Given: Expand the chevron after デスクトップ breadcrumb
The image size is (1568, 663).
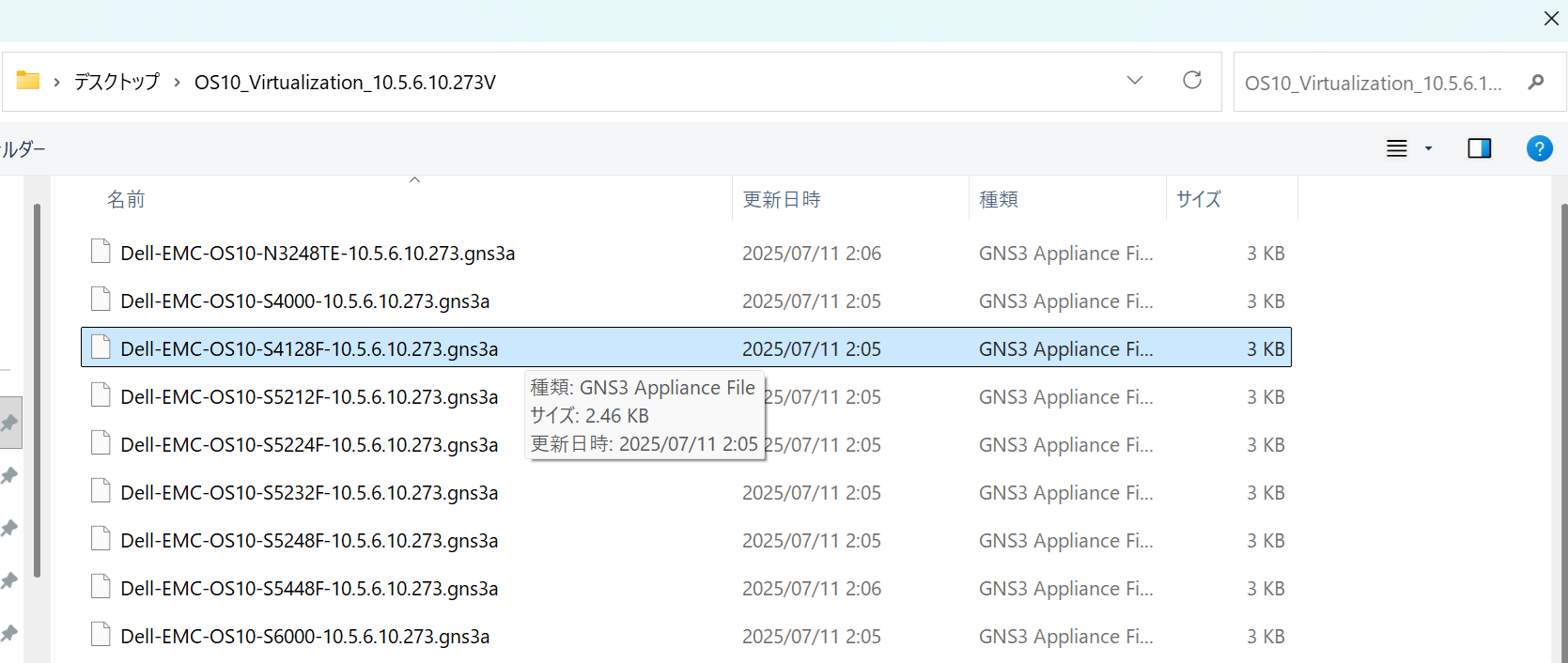Looking at the screenshot, I should coord(177,83).
